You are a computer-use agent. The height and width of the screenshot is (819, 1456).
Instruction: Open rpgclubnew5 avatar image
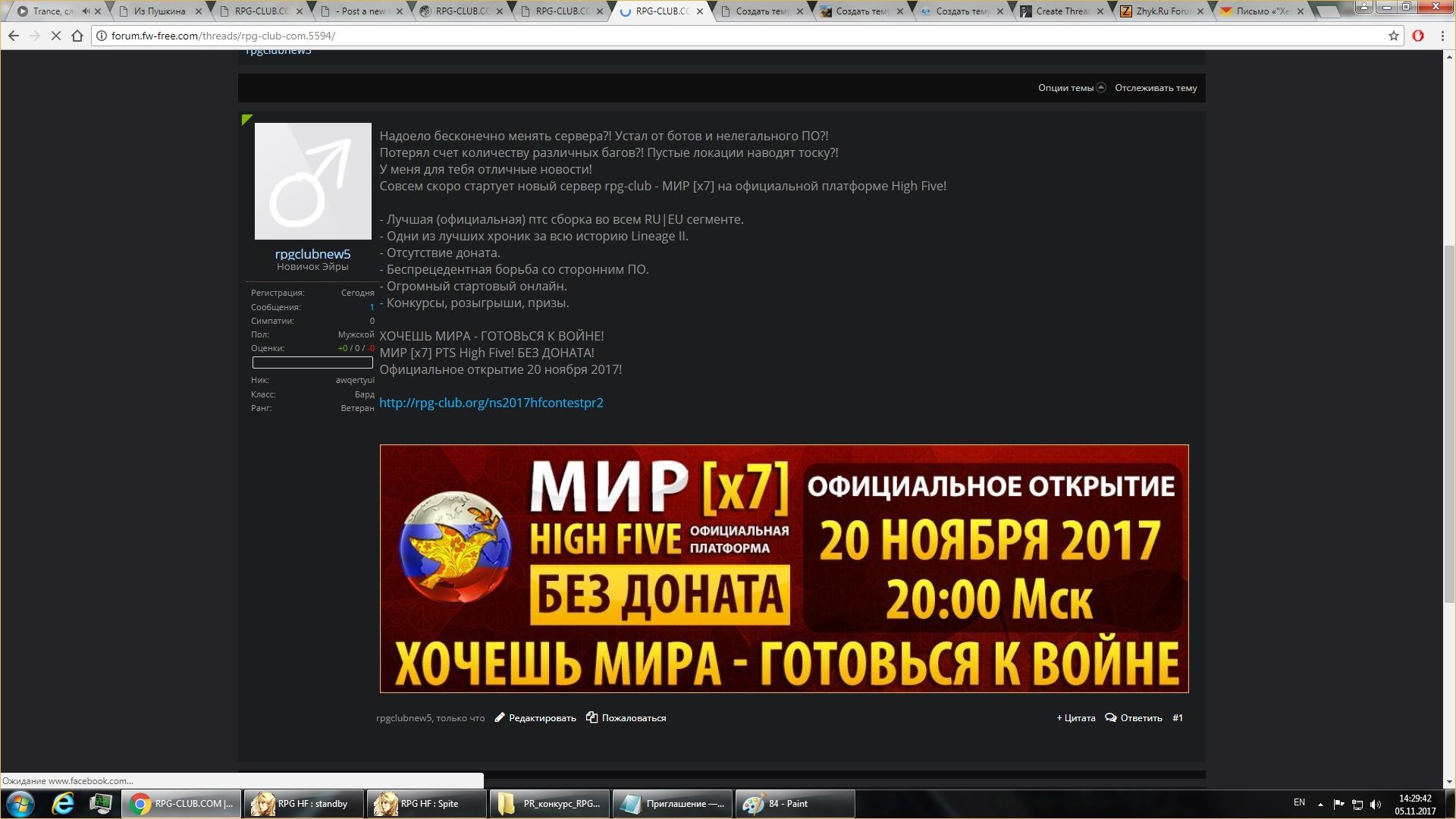(312, 181)
